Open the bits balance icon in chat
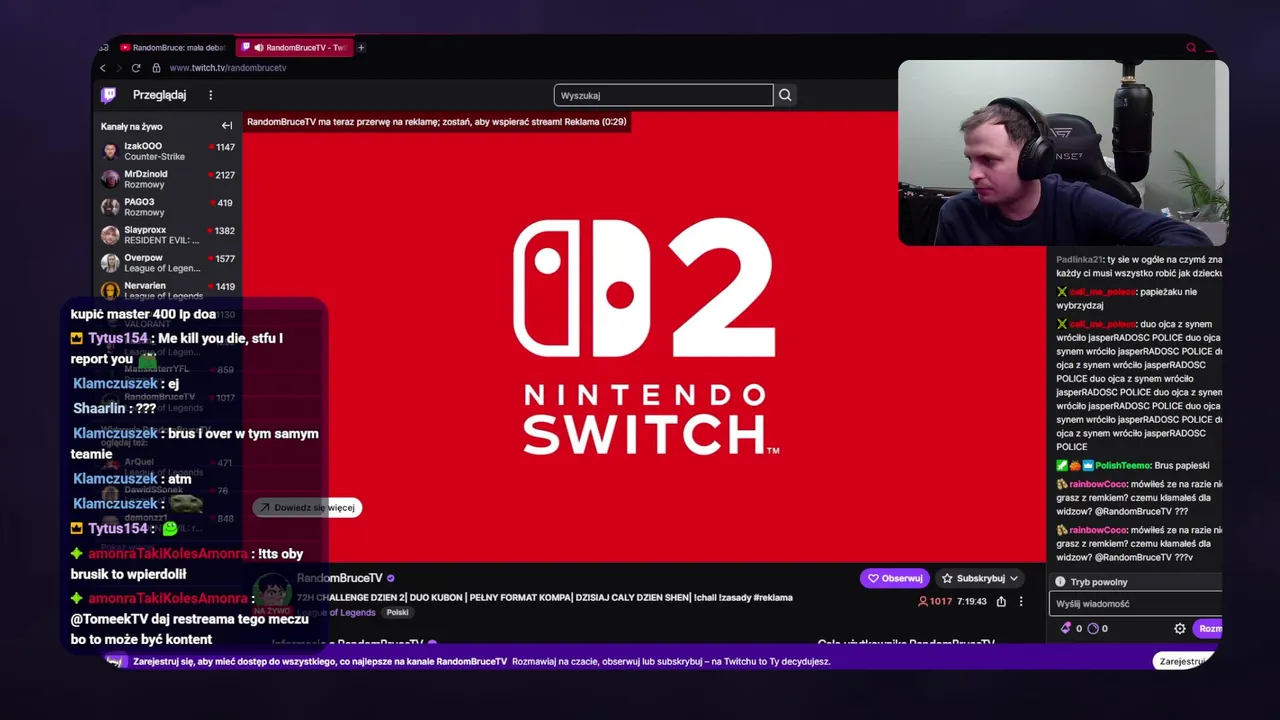Viewport: 1280px width, 720px height. coord(1066,628)
